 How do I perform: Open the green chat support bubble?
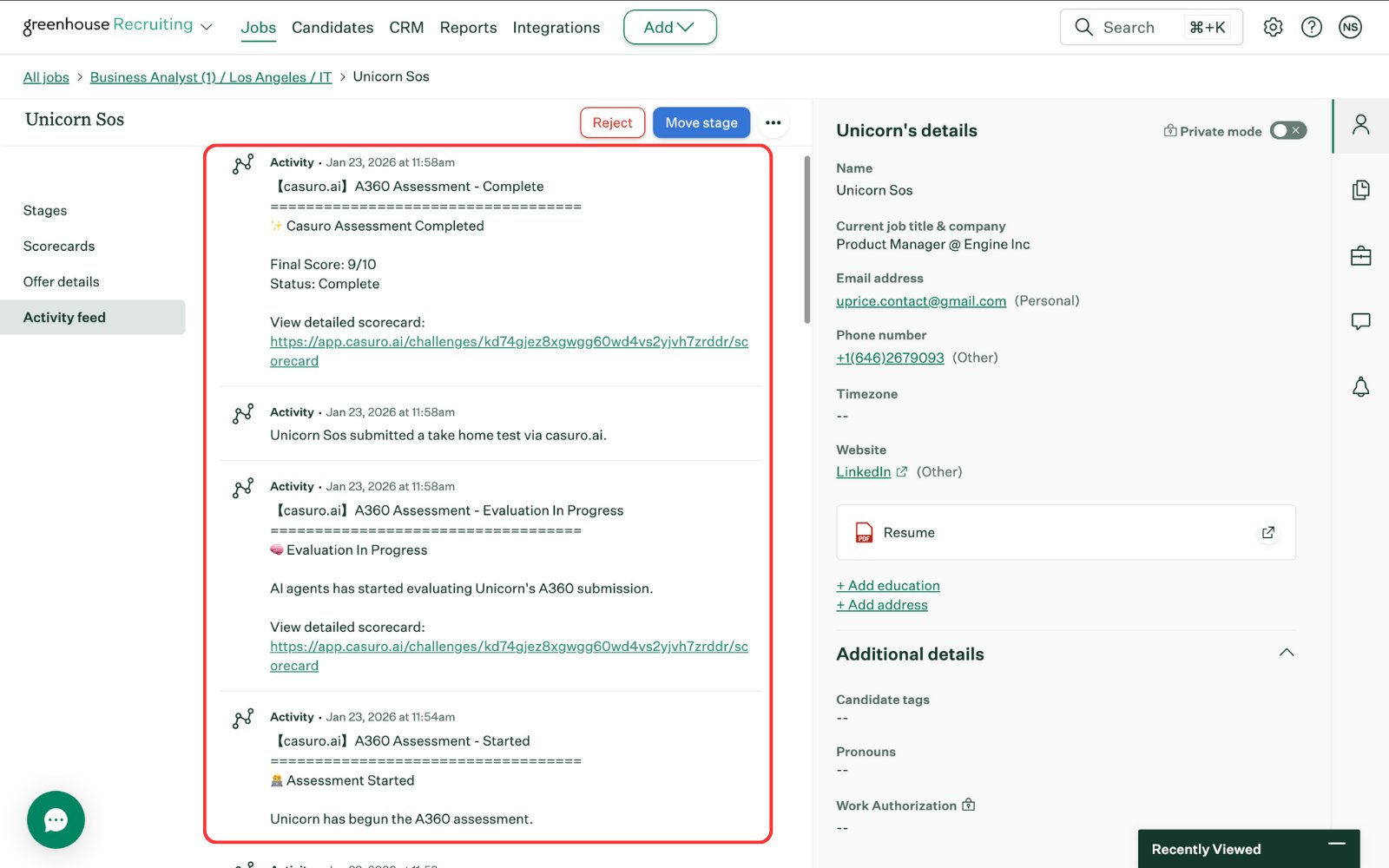click(x=56, y=819)
